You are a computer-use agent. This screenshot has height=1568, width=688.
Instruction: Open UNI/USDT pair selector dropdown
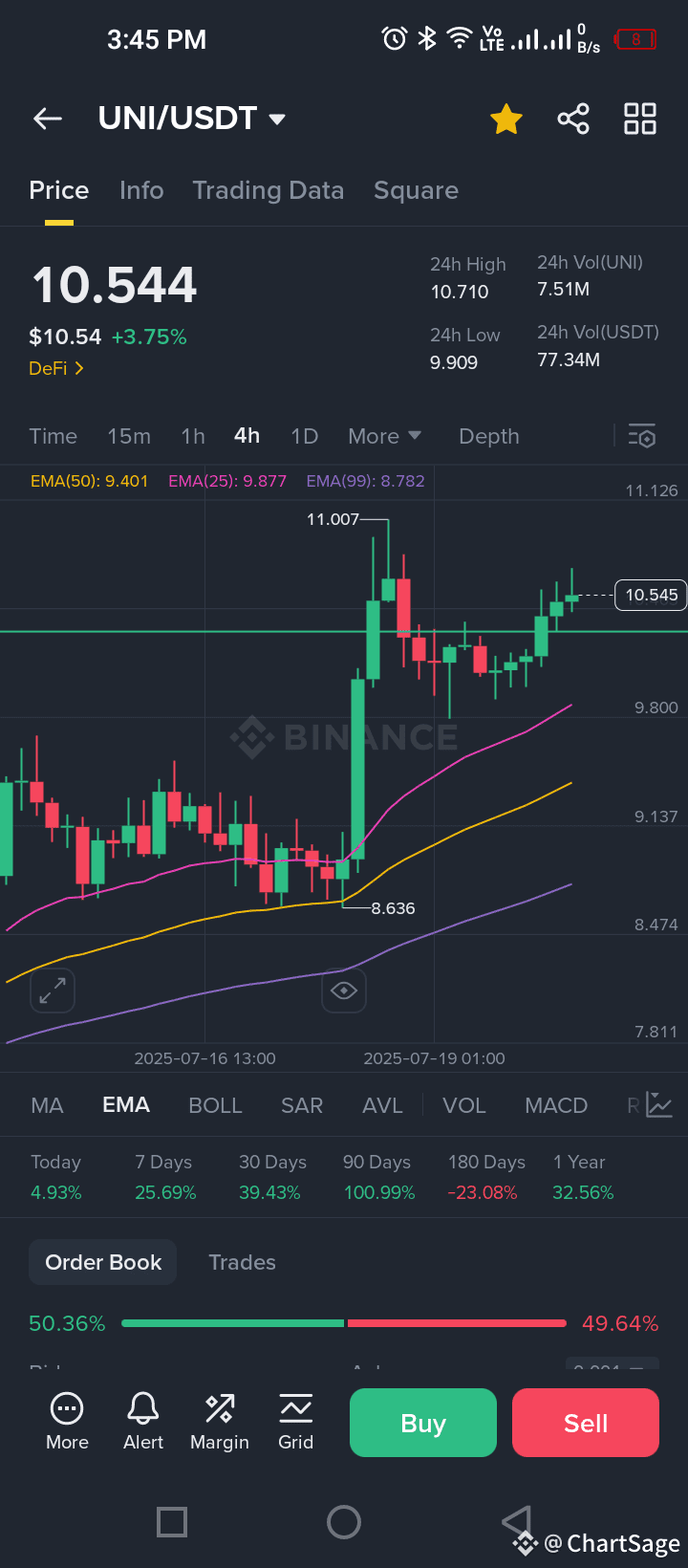(x=192, y=119)
